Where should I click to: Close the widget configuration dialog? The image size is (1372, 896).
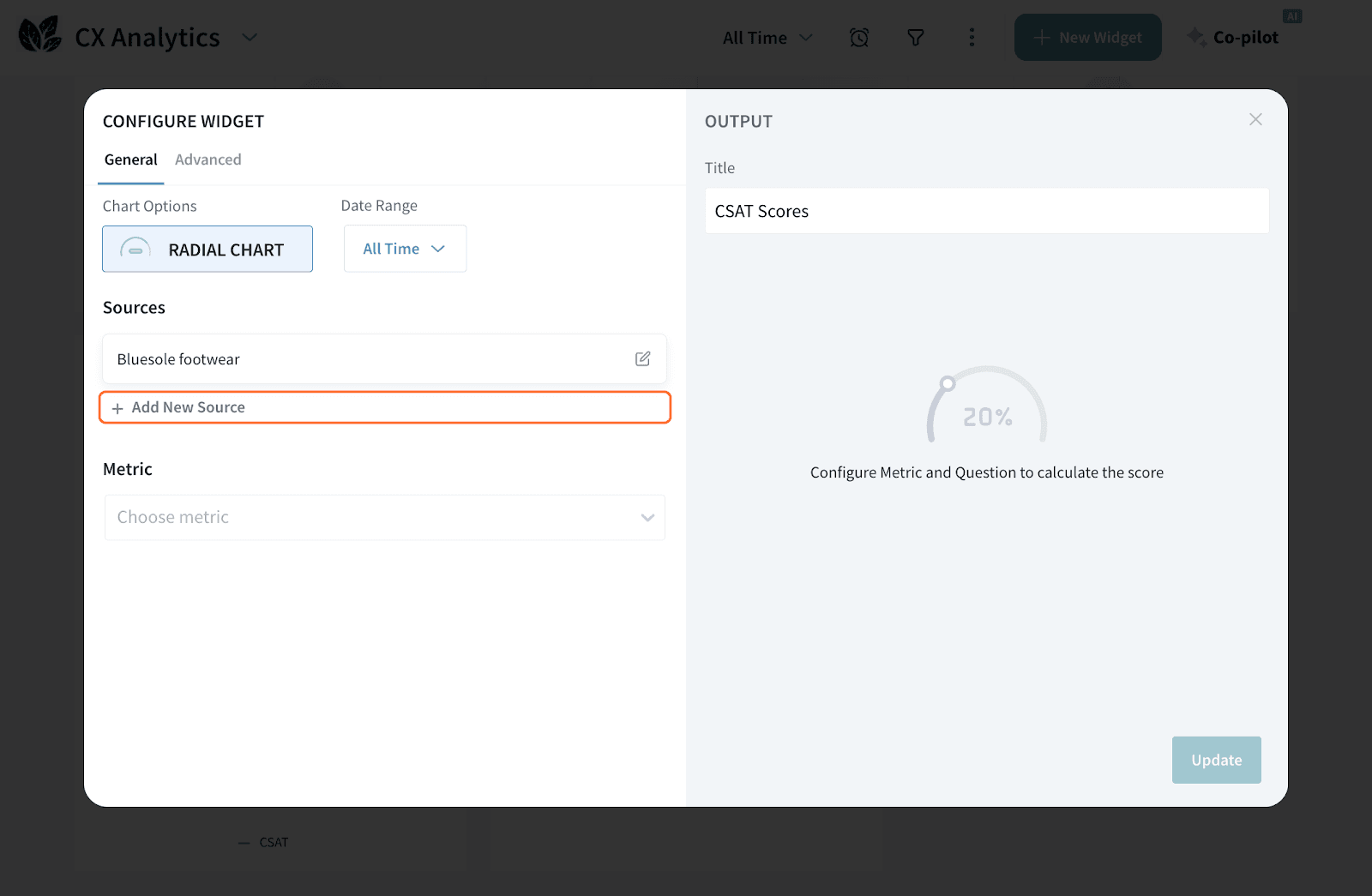[x=1255, y=119]
